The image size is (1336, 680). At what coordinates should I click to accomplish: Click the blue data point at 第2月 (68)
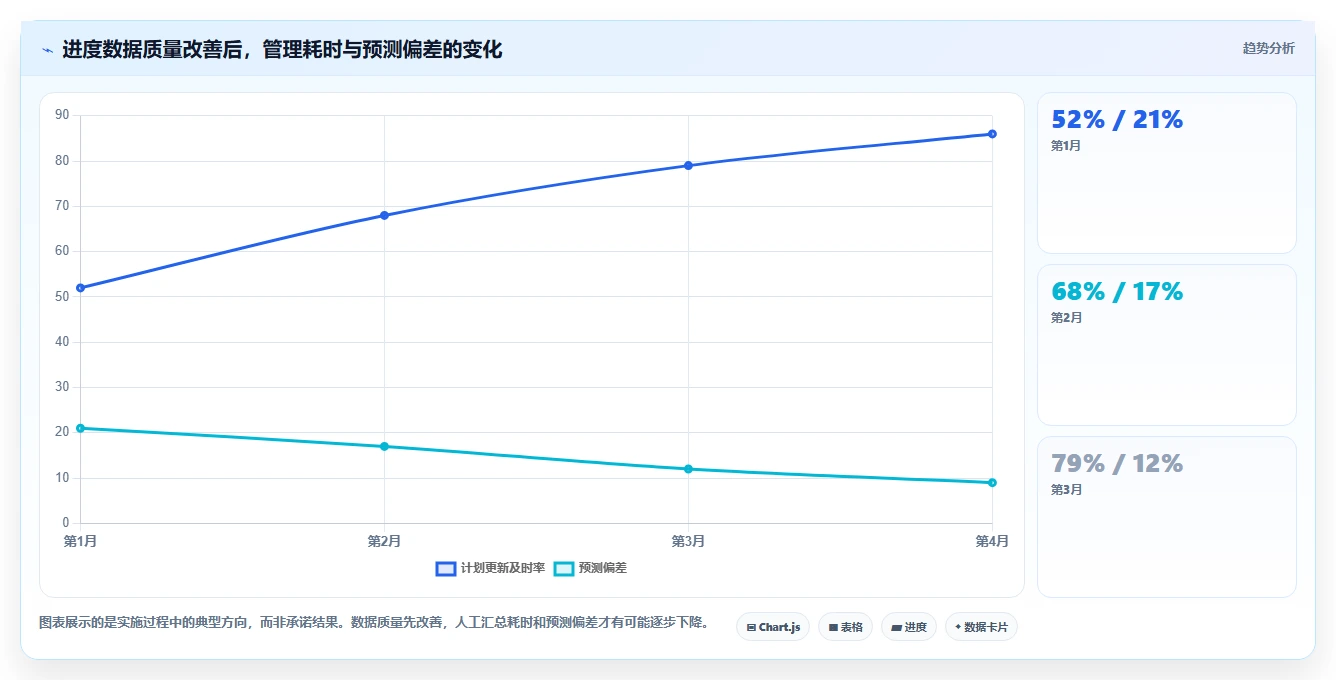pyautogui.click(x=384, y=215)
